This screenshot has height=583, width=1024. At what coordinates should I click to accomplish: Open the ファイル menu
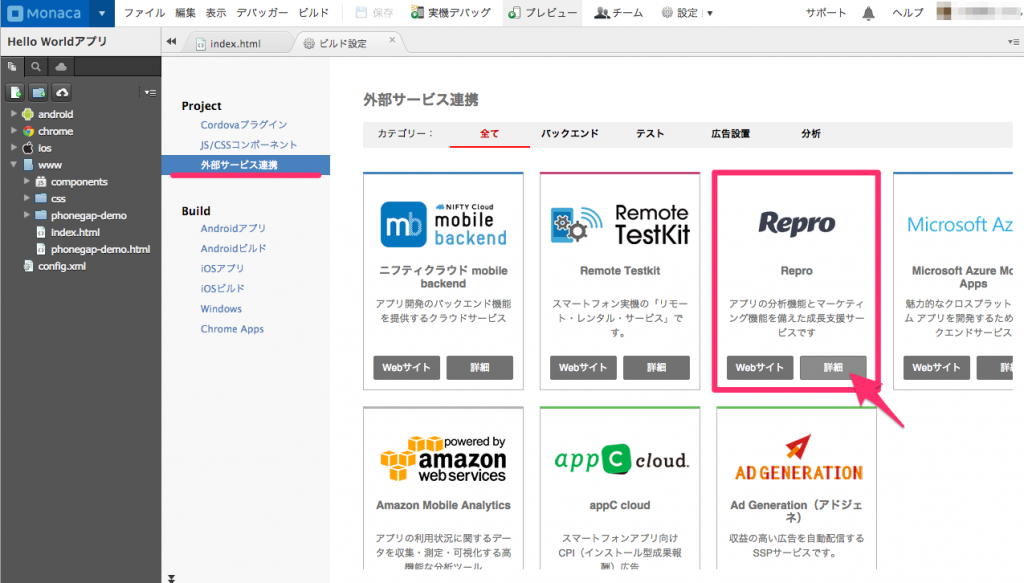click(x=144, y=13)
